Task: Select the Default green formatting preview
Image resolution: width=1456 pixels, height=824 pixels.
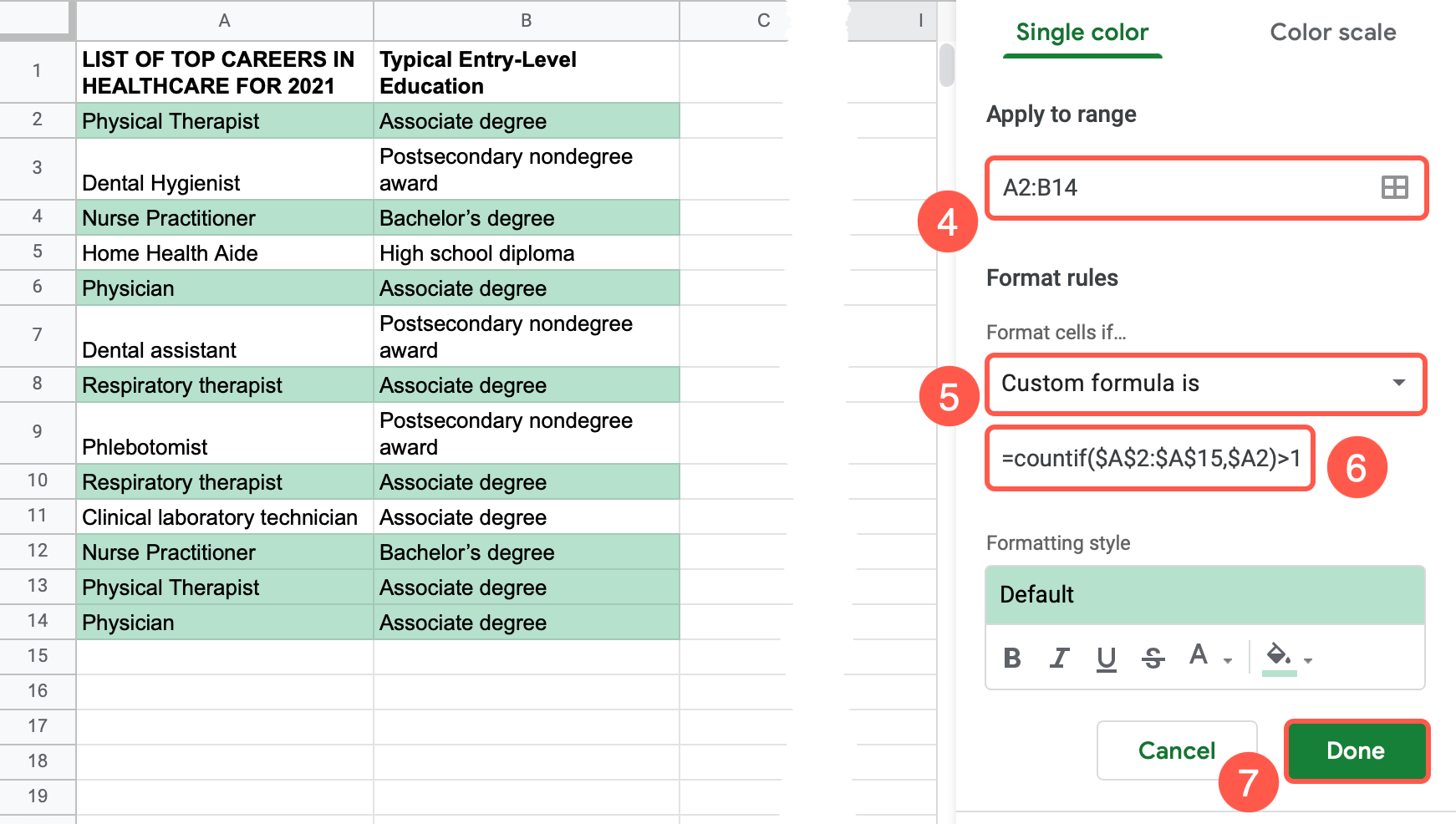Action: click(1204, 595)
